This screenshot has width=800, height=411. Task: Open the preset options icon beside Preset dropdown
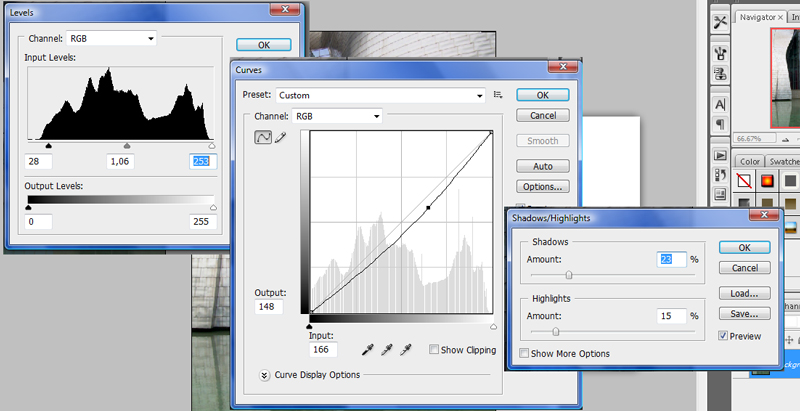(x=498, y=95)
